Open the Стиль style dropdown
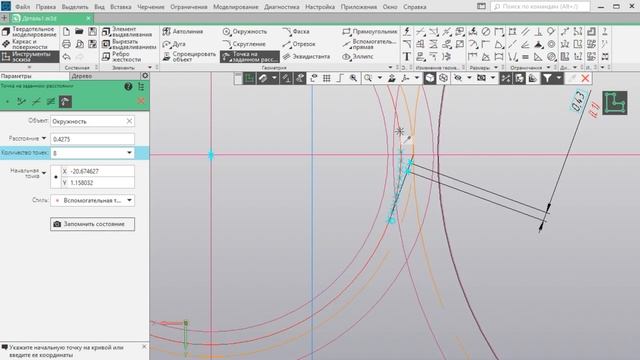This screenshot has height=360, width=640. pos(129,200)
